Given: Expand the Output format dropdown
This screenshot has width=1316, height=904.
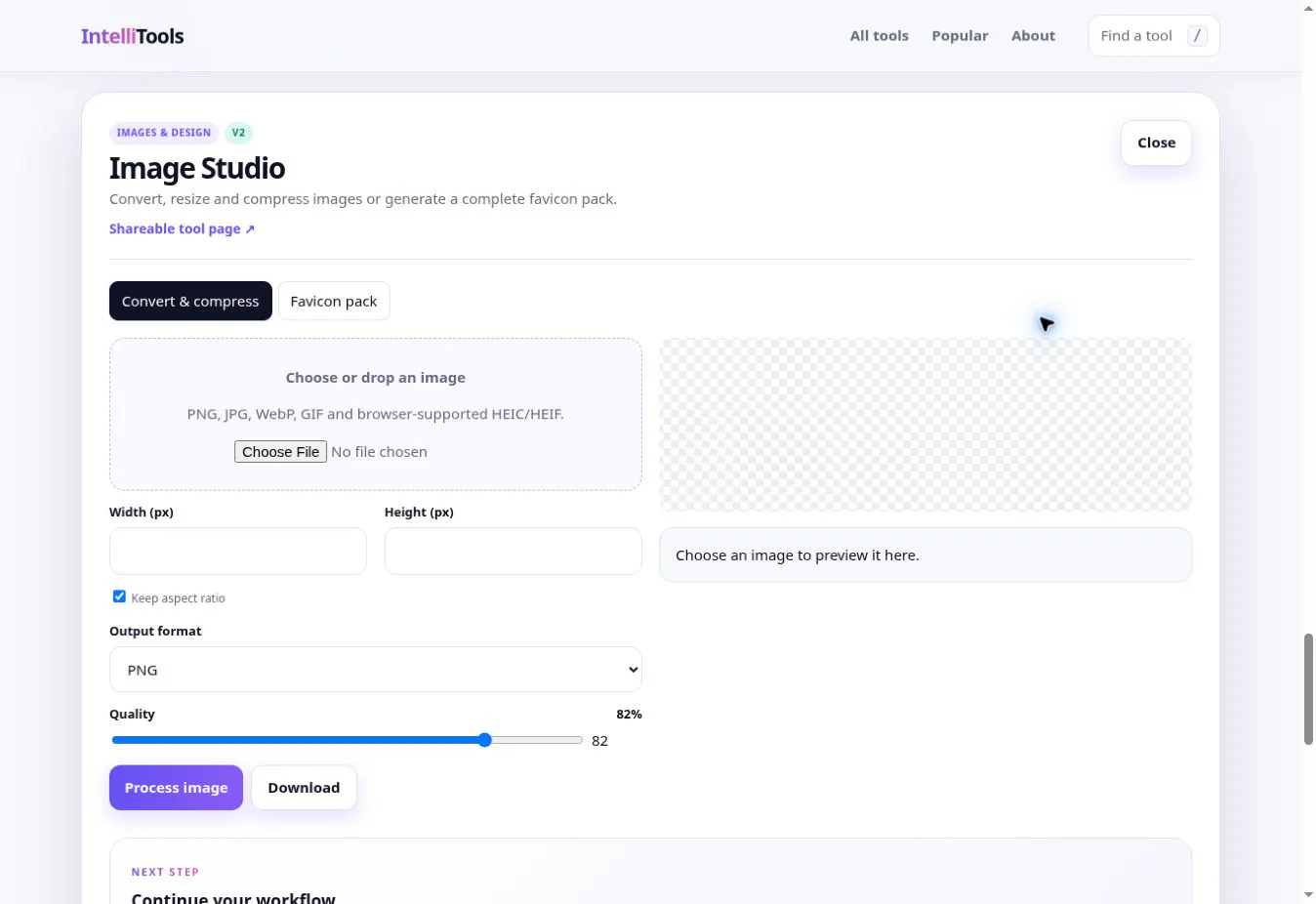Looking at the screenshot, I should coord(376,670).
